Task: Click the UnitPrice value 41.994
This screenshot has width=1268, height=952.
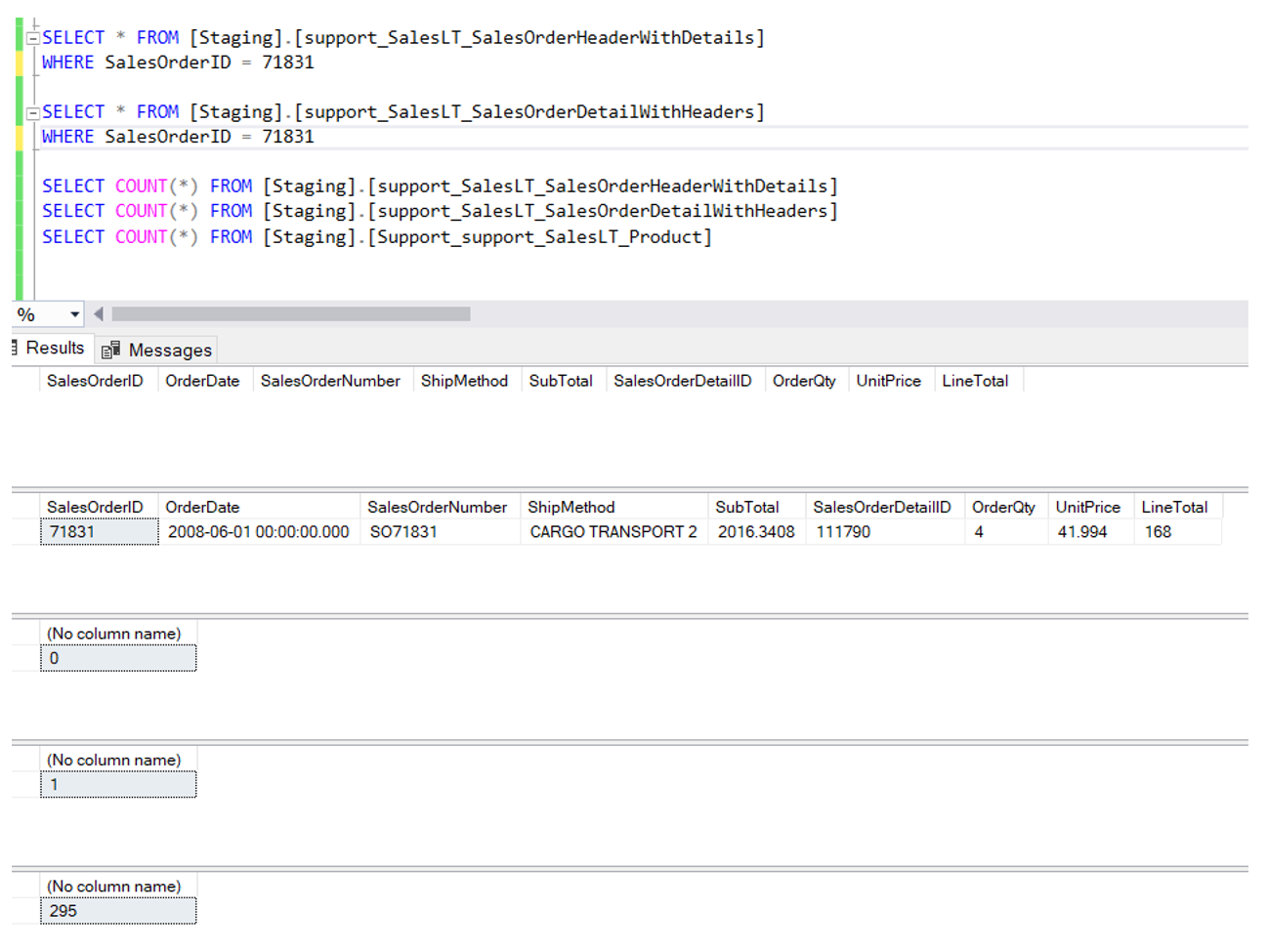Action: click(1087, 532)
